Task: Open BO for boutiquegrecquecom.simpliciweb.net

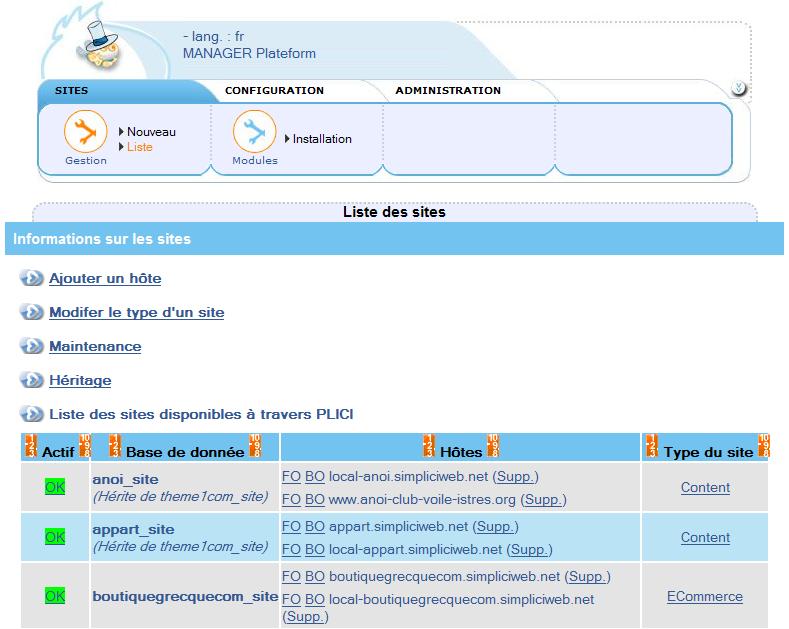Action: pos(314,576)
